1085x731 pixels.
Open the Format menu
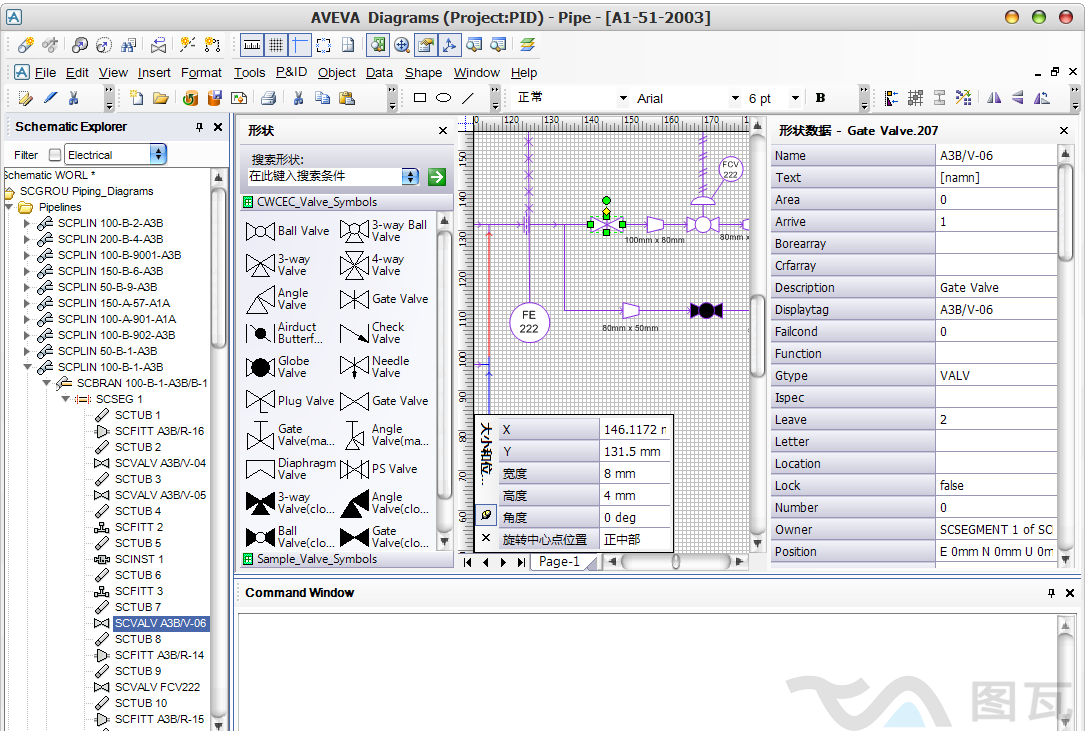pos(201,72)
